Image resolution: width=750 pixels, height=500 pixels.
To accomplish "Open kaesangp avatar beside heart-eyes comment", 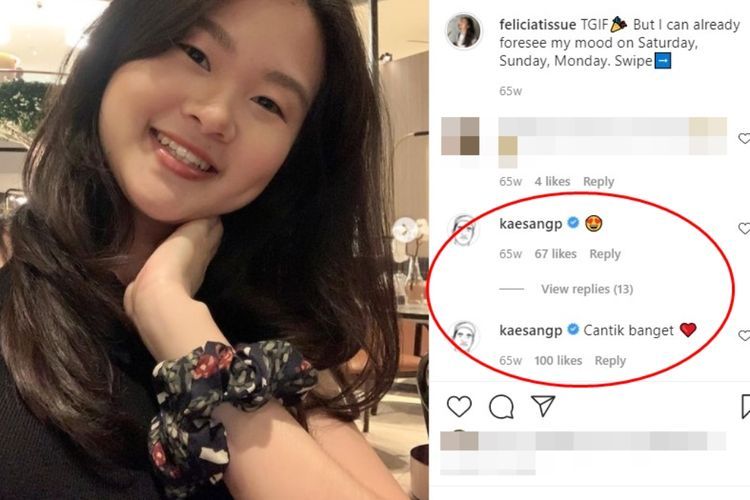I will [x=463, y=231].
